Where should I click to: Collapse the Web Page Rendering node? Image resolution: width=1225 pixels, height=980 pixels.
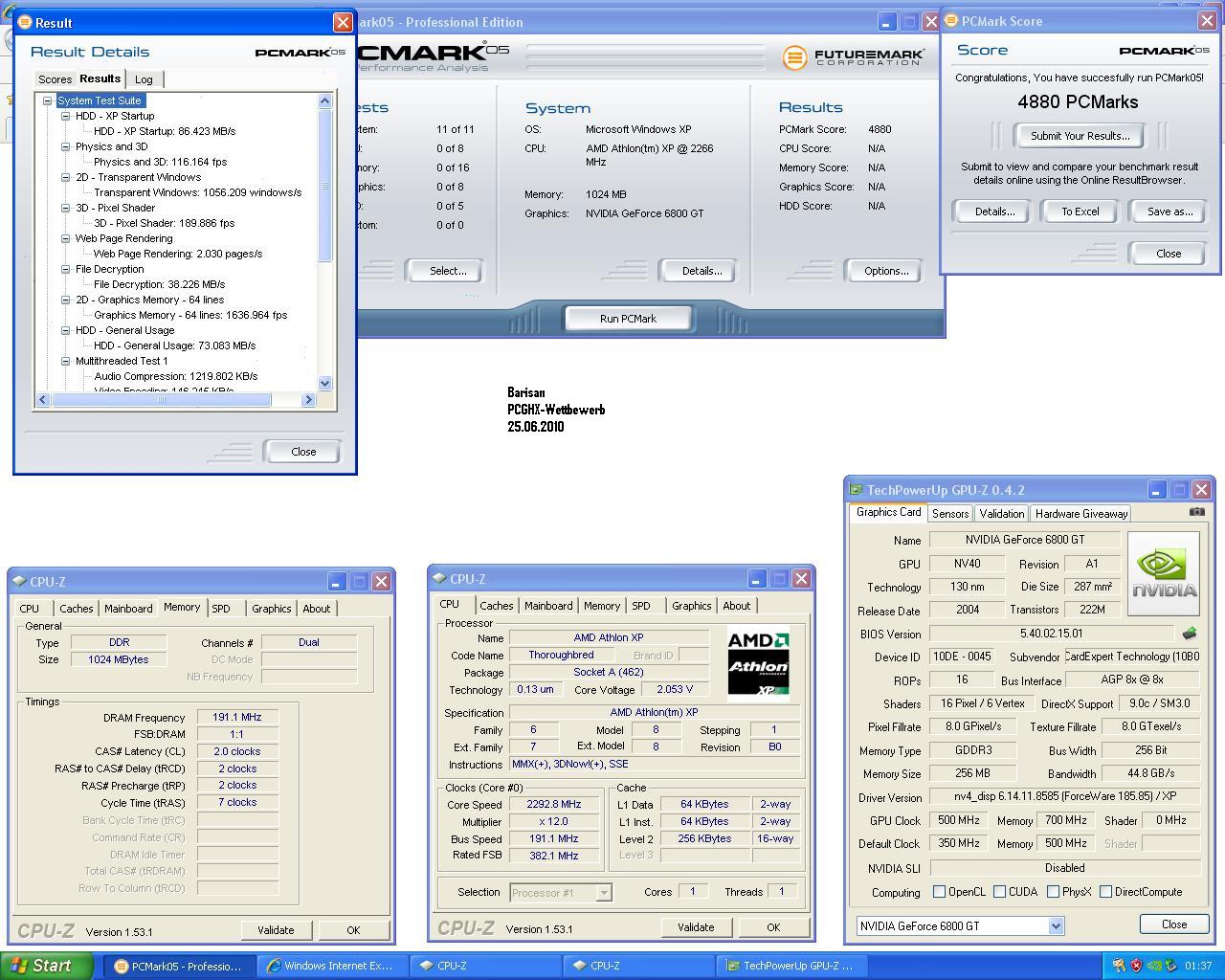[x=66, y=238]
